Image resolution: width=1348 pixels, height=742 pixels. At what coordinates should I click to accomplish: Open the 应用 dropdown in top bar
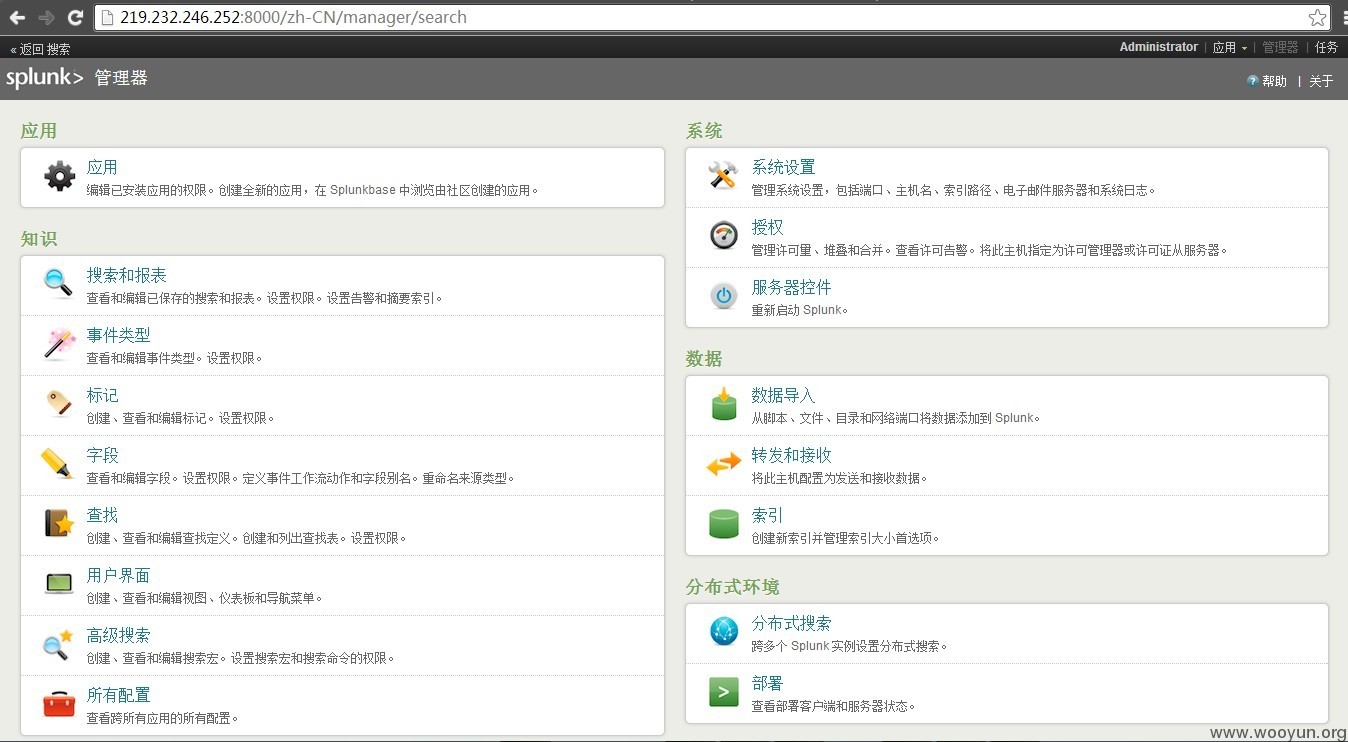click(x=1230, y=47)
